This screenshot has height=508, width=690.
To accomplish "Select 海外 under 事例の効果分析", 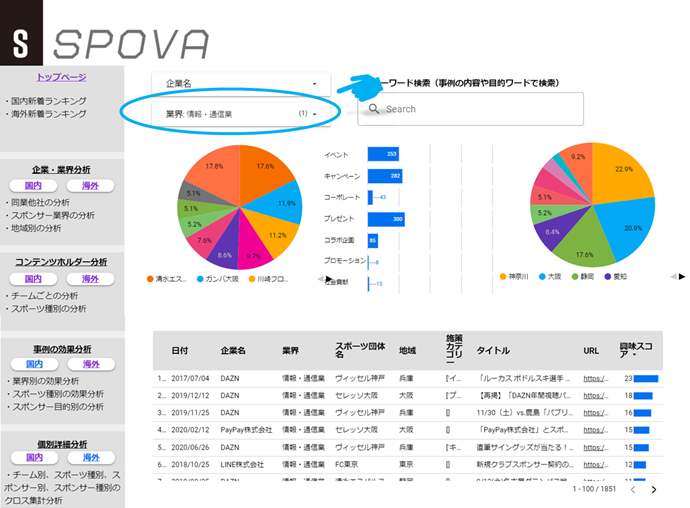I will tap(91, 364).
